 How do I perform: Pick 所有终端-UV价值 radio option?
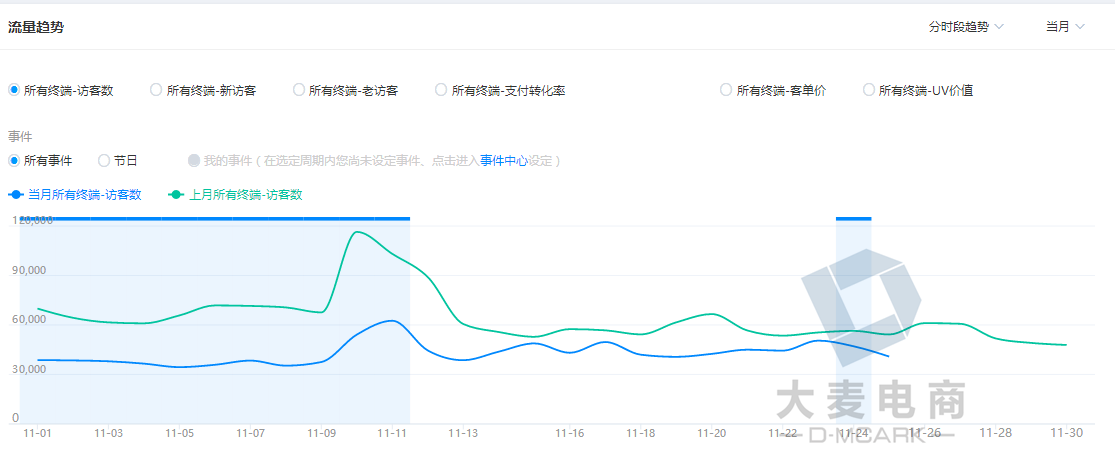[869, 90]
